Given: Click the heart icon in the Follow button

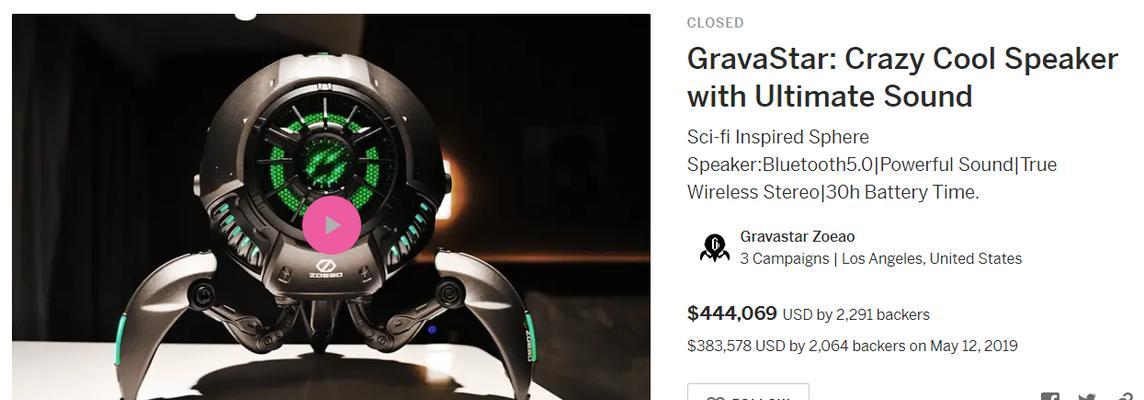Looking at the screenshot, I should click(712, 398).
